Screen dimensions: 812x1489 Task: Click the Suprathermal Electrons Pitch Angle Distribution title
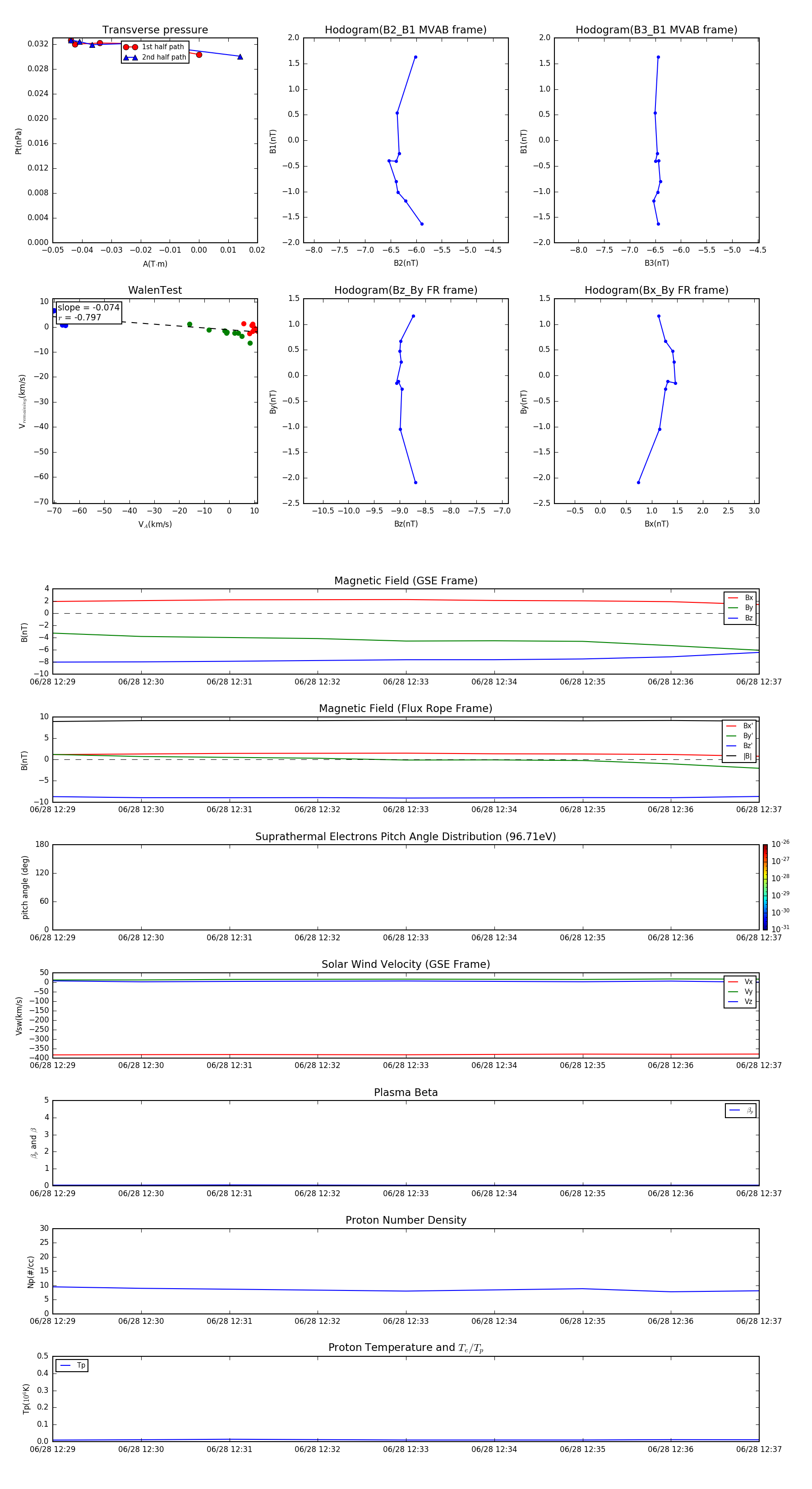[406, 837]
